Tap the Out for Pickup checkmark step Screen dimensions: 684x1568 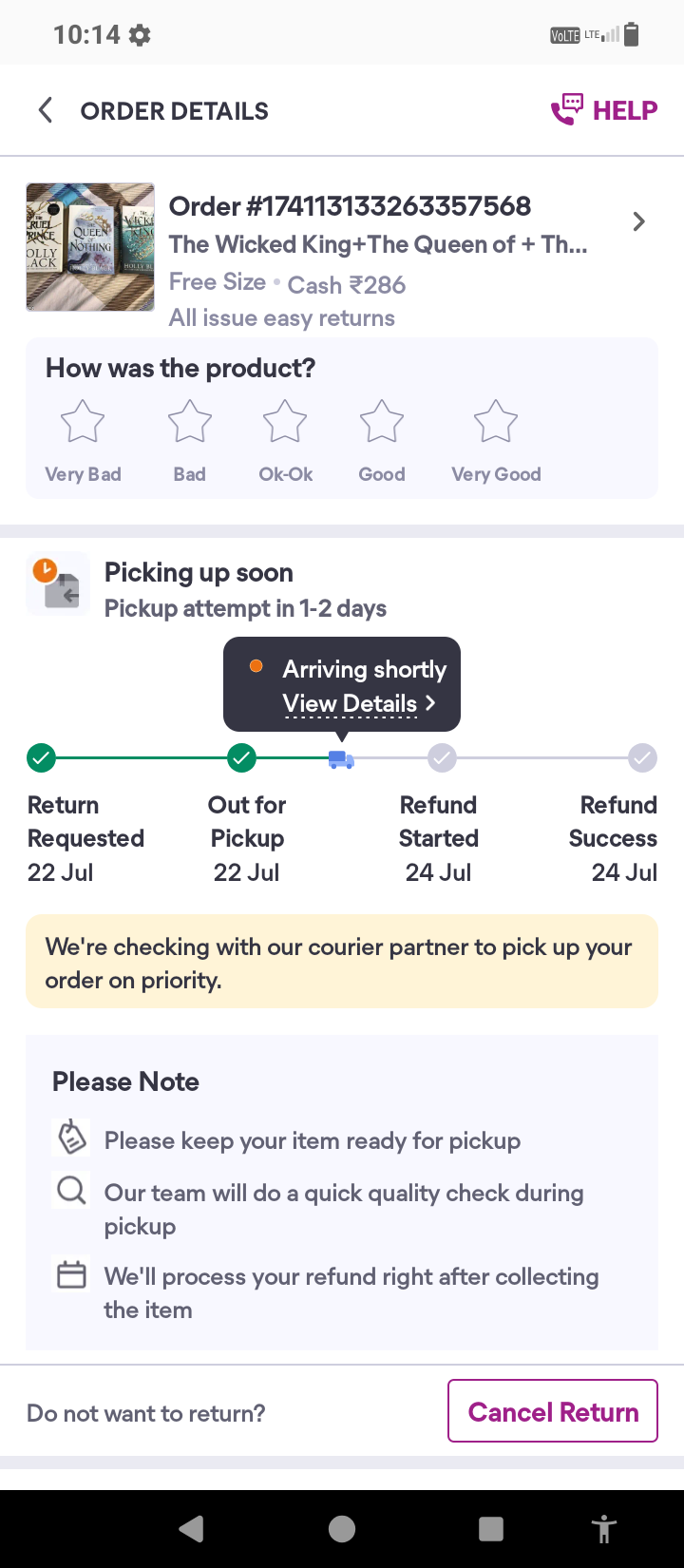click(x=242, y=758)
